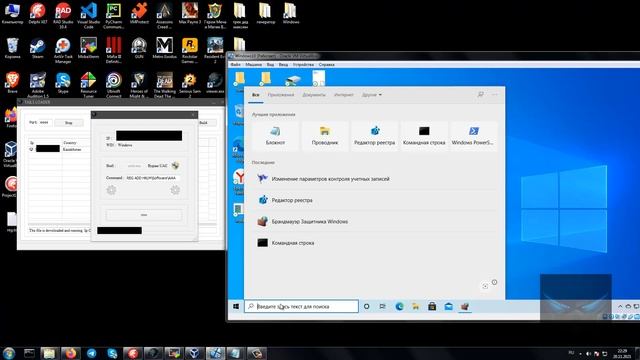
Task: Open the Редактор реестра tile under top apps
Action: tap(374, 136)
